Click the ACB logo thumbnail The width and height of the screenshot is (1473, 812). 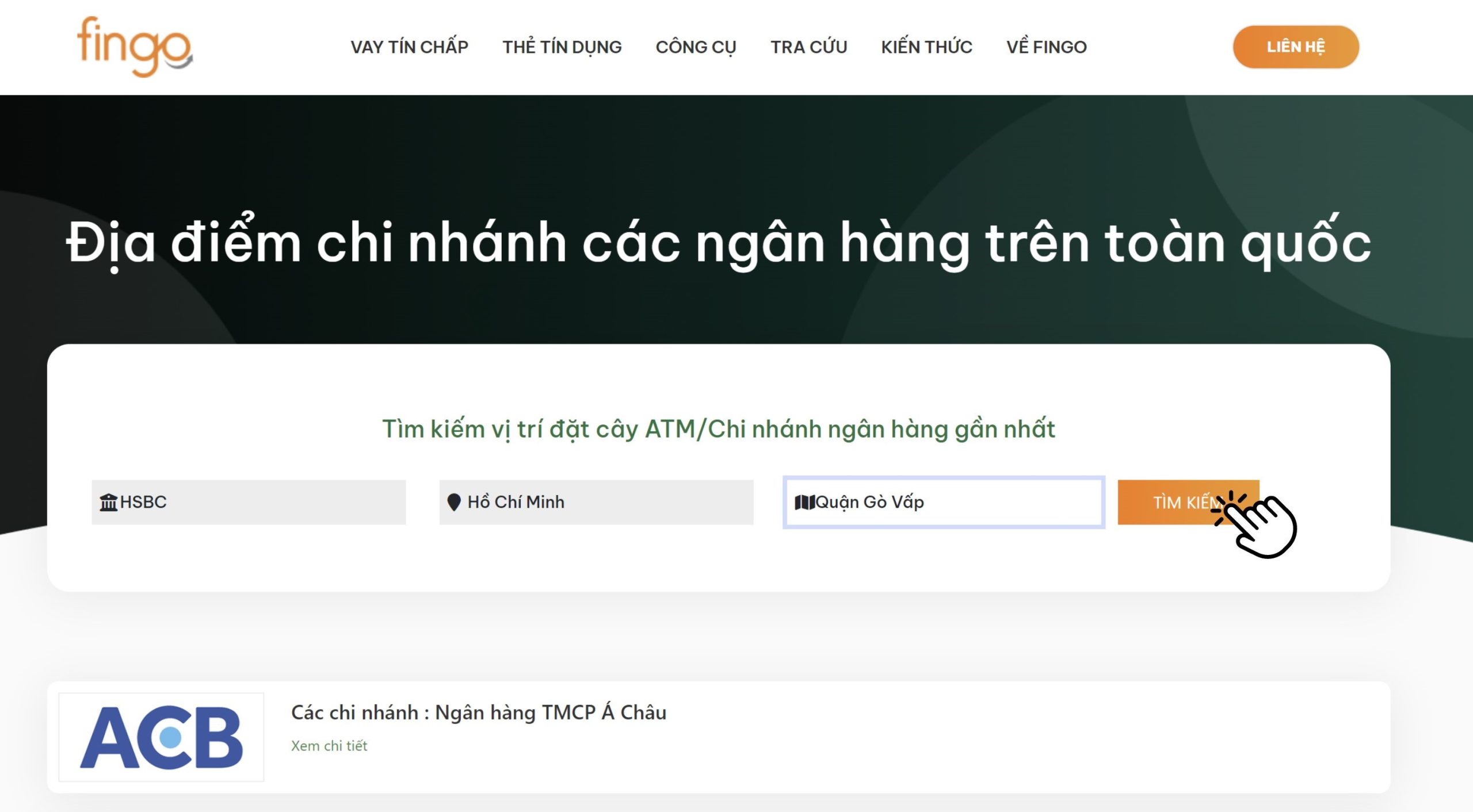click(x=161, y=737)
